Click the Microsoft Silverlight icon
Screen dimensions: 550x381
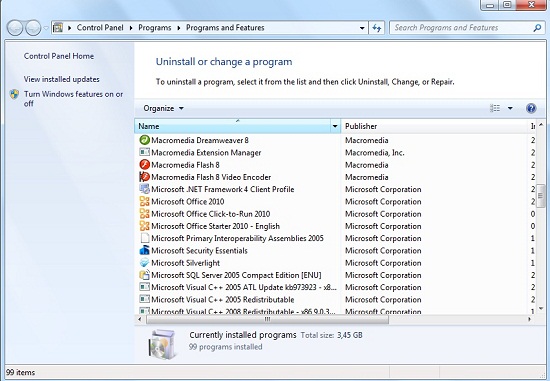point(145,263)
